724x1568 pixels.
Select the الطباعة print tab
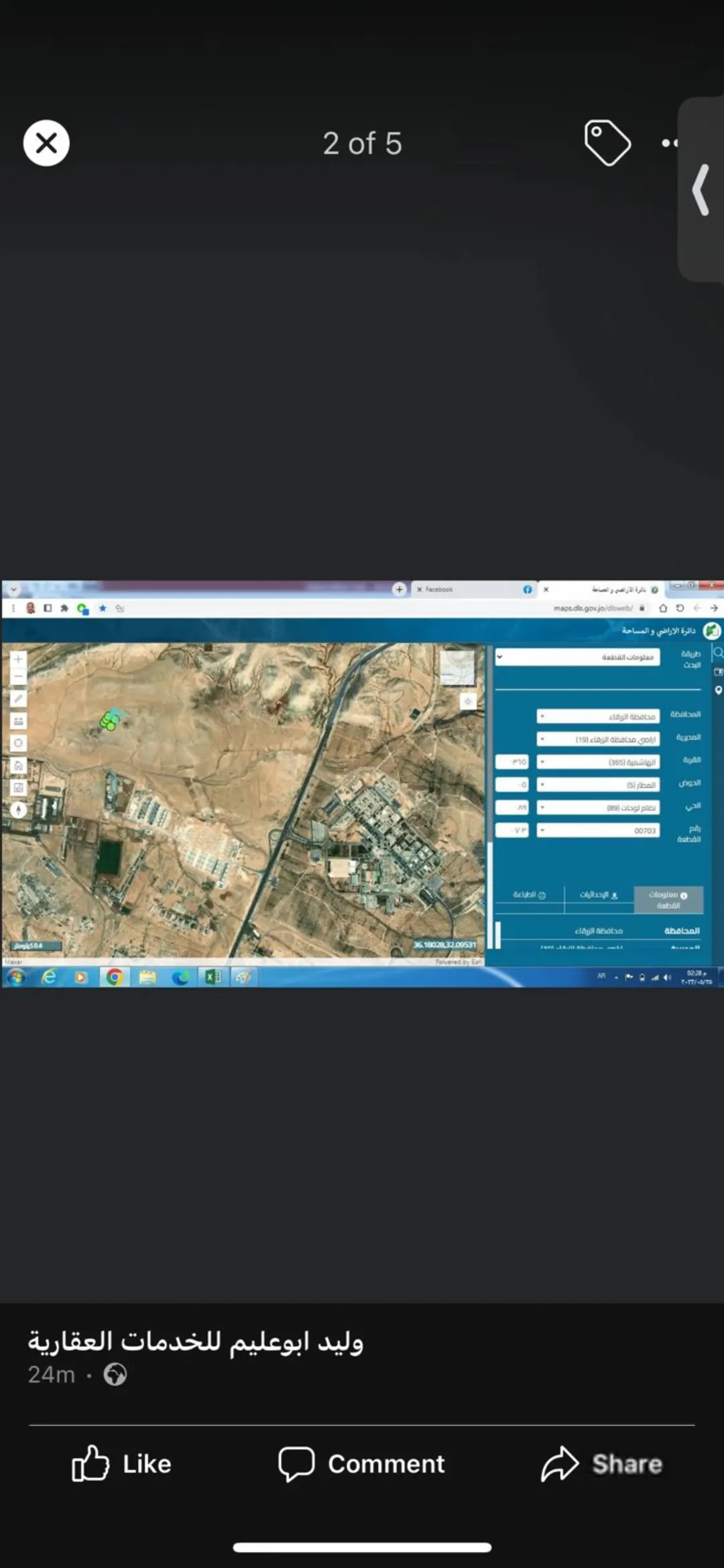[530, 895]
